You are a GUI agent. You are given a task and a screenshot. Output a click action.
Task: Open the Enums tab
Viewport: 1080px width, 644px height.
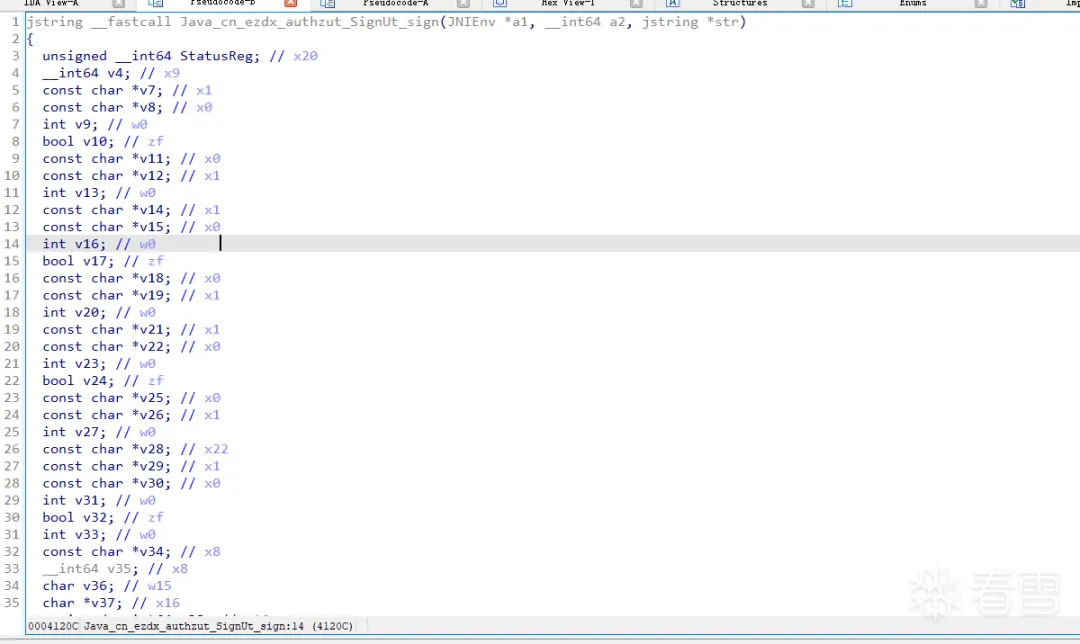913,3
